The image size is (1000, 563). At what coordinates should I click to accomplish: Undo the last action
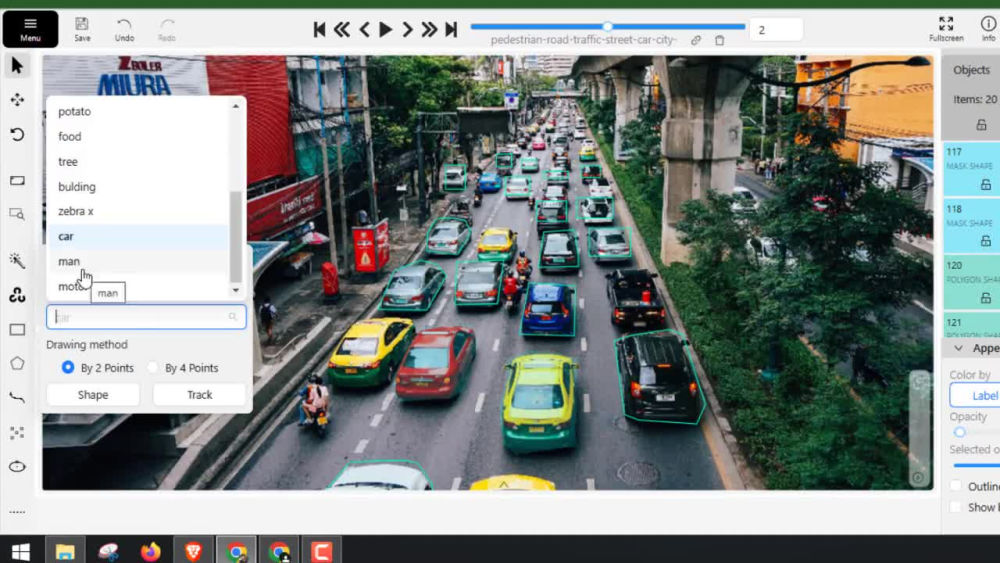pyautogui.click(x=124, y=29)
